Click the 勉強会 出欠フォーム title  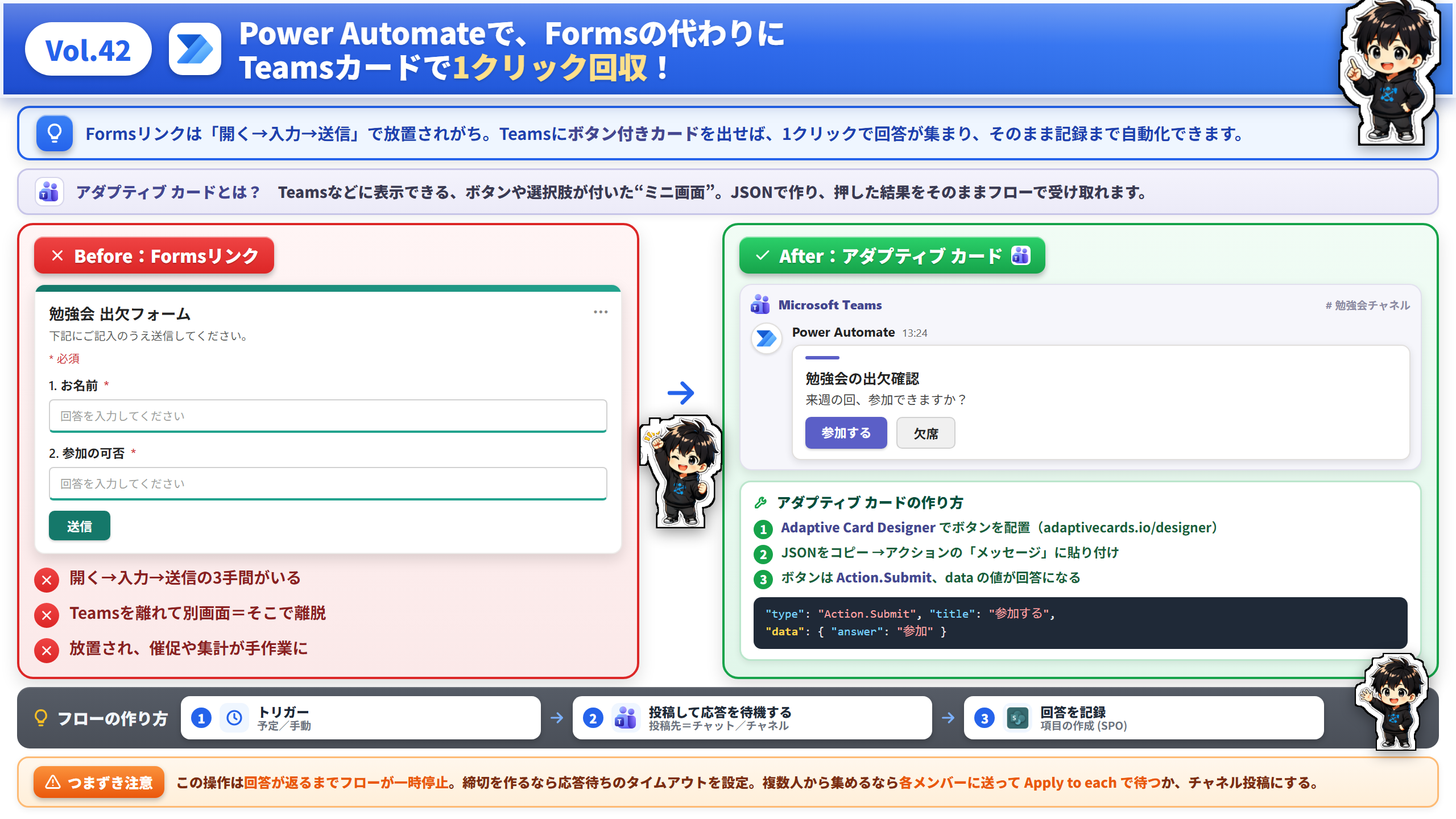coord(119,314)
